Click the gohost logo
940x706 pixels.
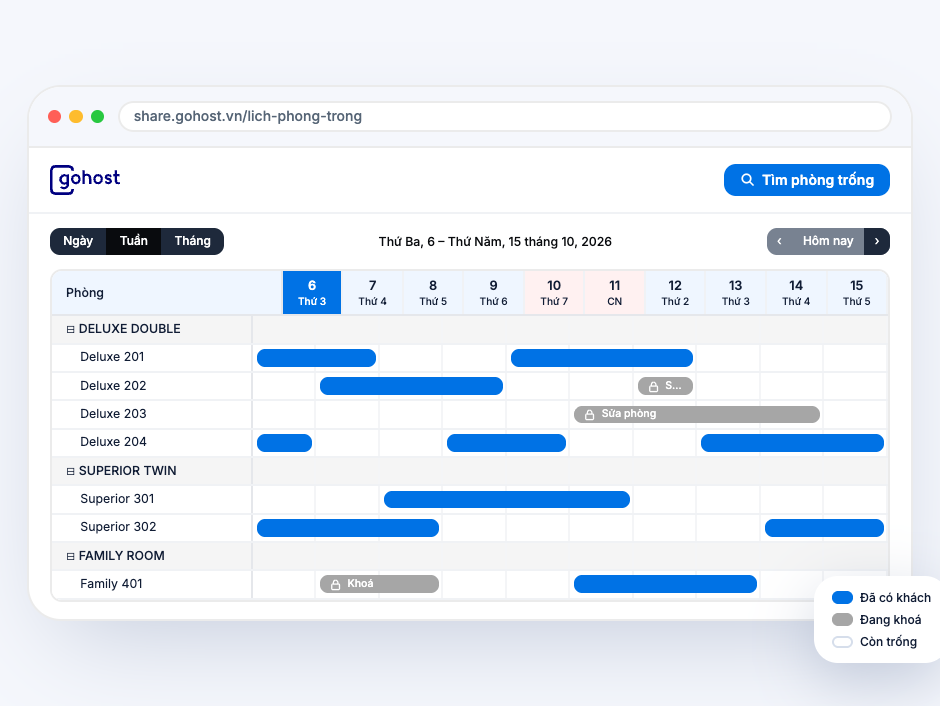click(x=85, y=180)
